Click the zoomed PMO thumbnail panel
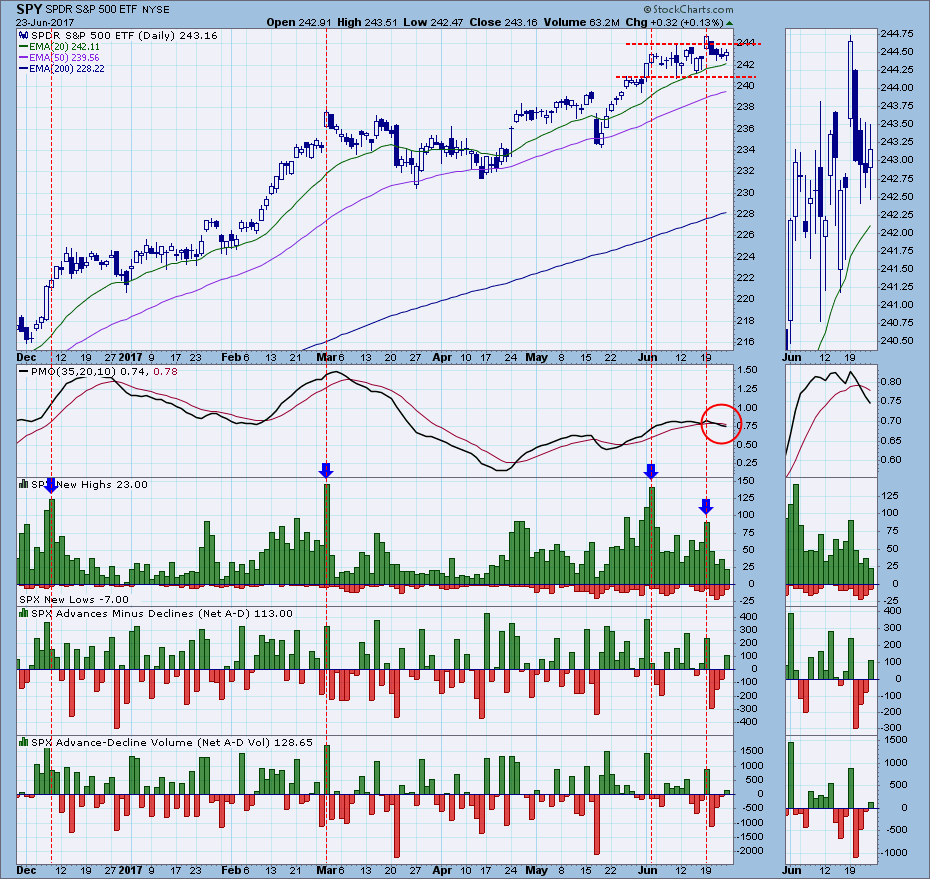The height and width of the screenshot is (879, 930). (x=831, y=421)
